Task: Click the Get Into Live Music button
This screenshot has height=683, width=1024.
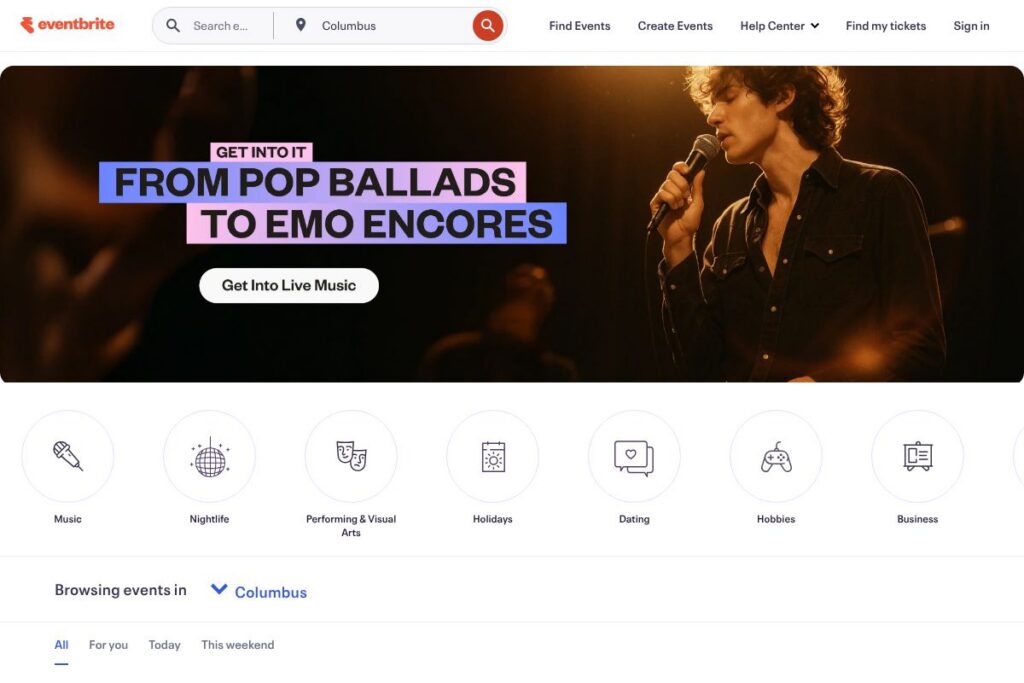Action: (x=289, y=285)
